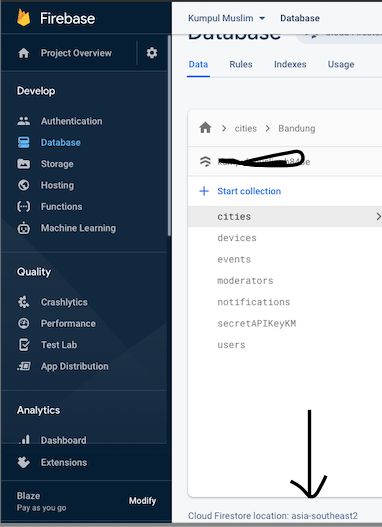Click the Storage folder icon
382x527 pixels.
[24, 164]
